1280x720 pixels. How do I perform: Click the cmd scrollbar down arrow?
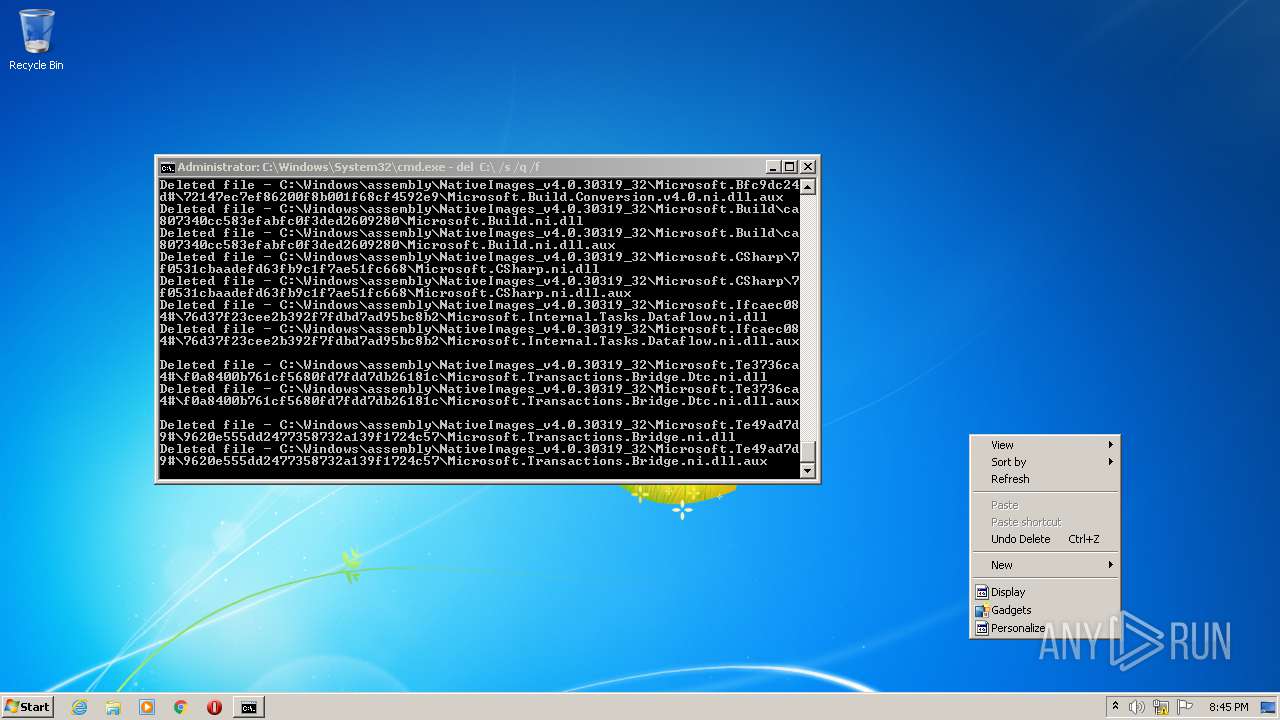808,470
